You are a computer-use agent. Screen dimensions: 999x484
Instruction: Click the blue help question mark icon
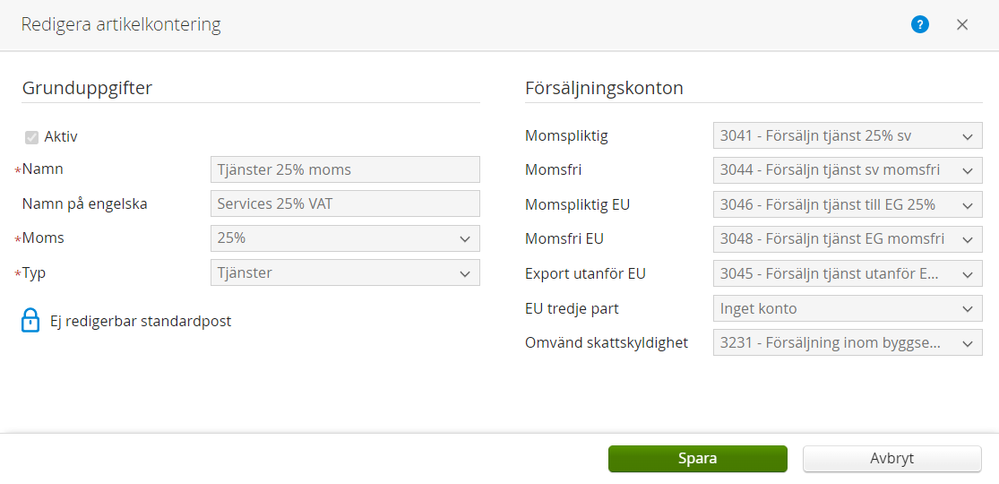pos(920,25)
